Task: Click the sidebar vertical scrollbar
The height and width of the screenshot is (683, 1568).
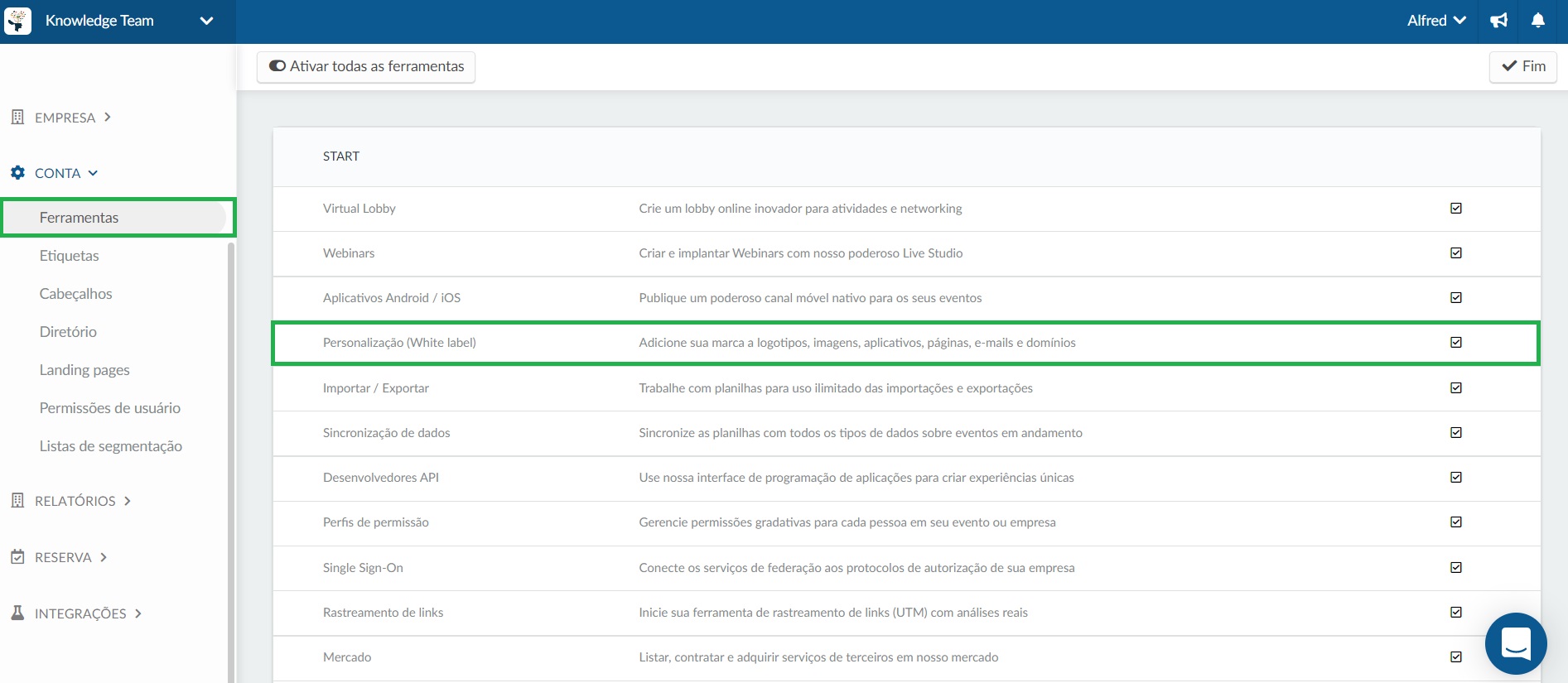Action: pyautogui.click(x=231, y=462)
